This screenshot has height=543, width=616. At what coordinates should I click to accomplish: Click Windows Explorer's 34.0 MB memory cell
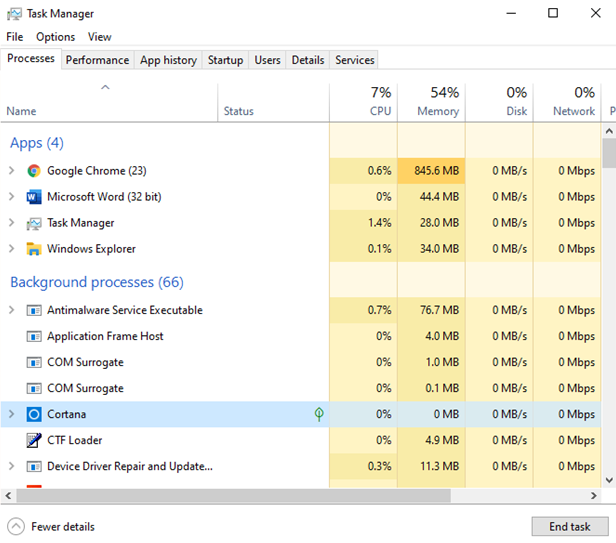431,249
